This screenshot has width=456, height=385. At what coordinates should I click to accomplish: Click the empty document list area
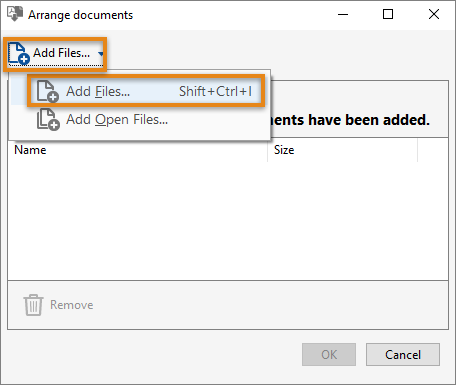(228, 221)
